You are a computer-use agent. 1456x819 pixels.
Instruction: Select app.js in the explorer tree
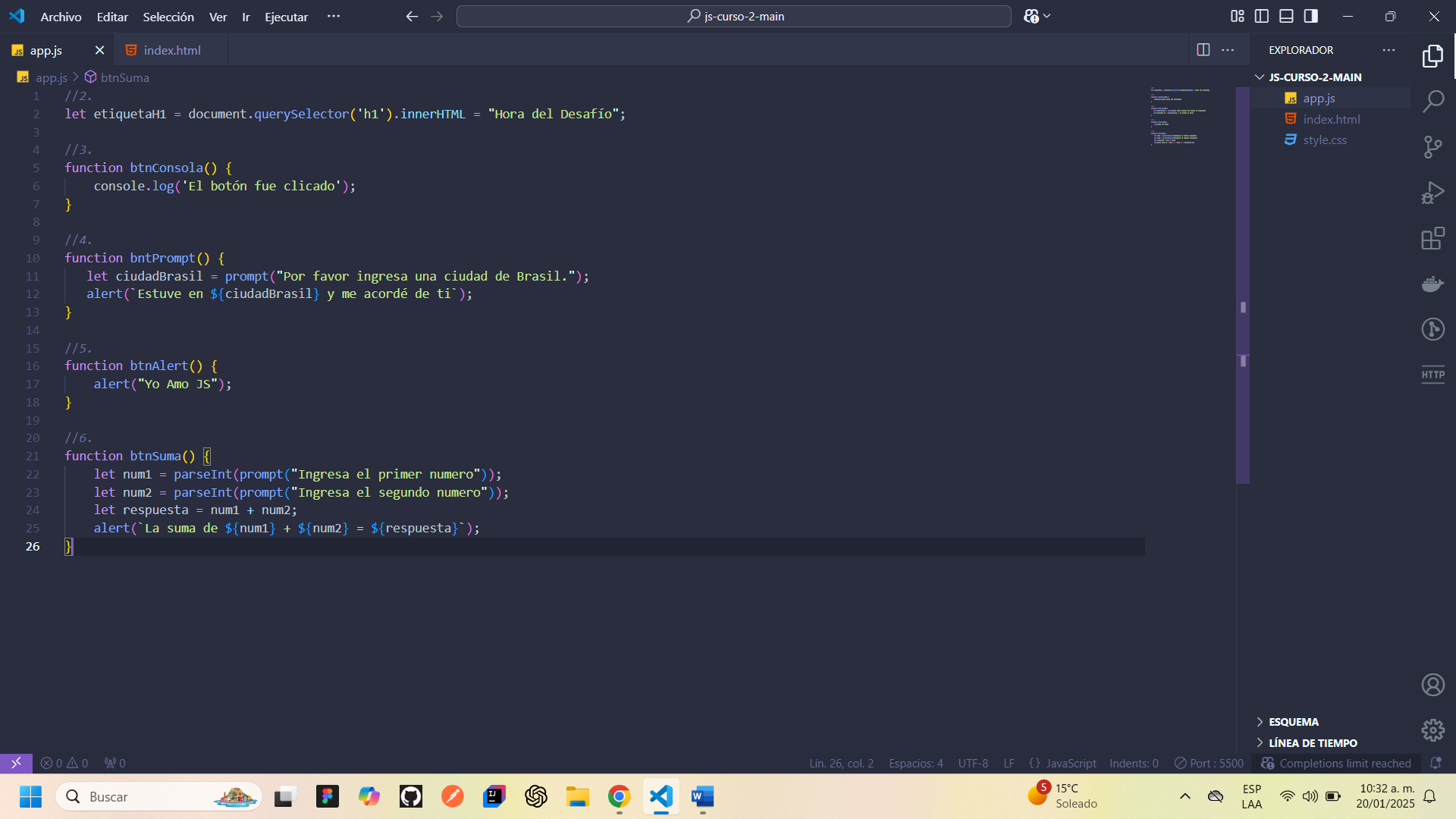click(1331, 99)
